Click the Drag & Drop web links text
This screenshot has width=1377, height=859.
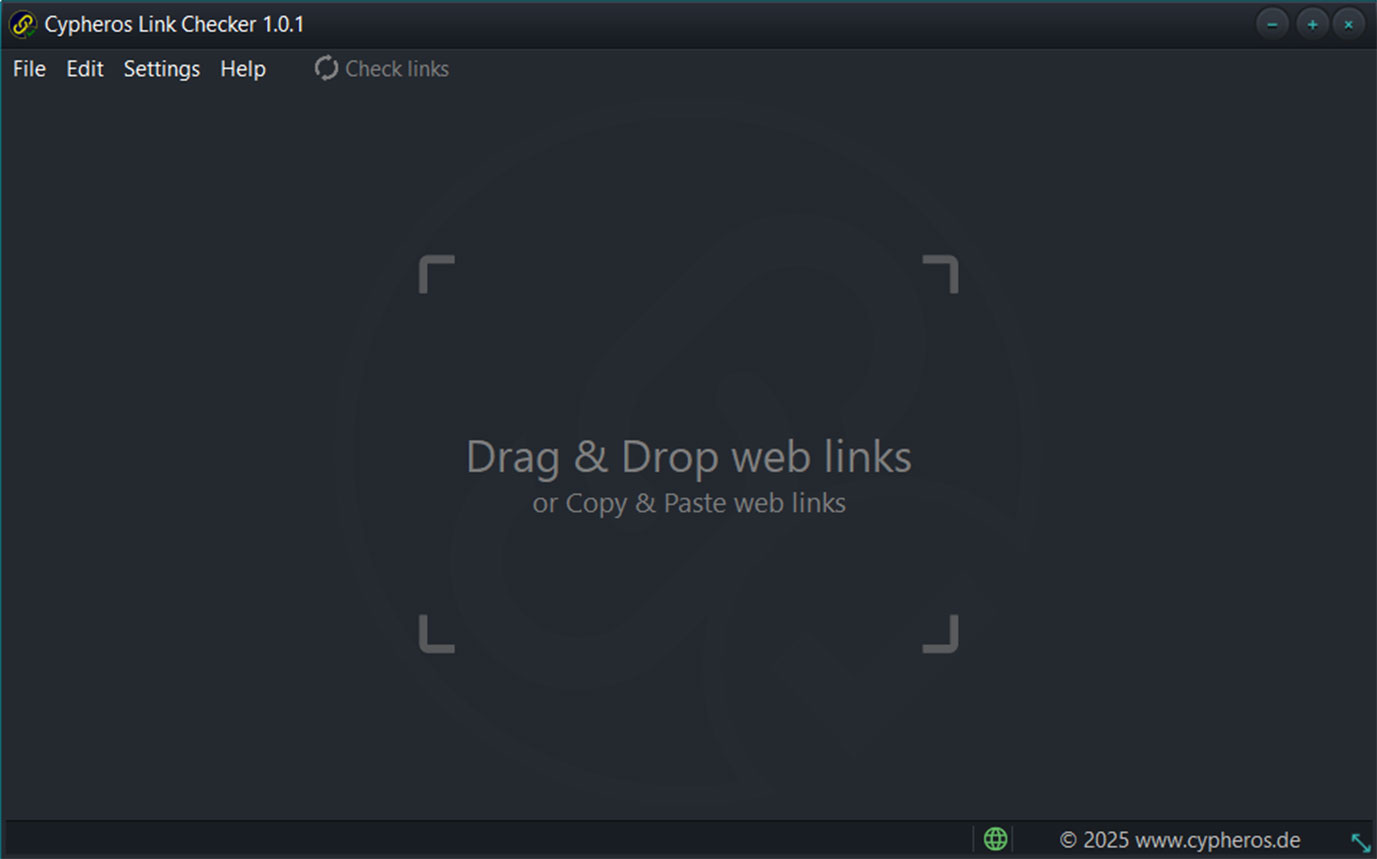(x=688, y=456)
